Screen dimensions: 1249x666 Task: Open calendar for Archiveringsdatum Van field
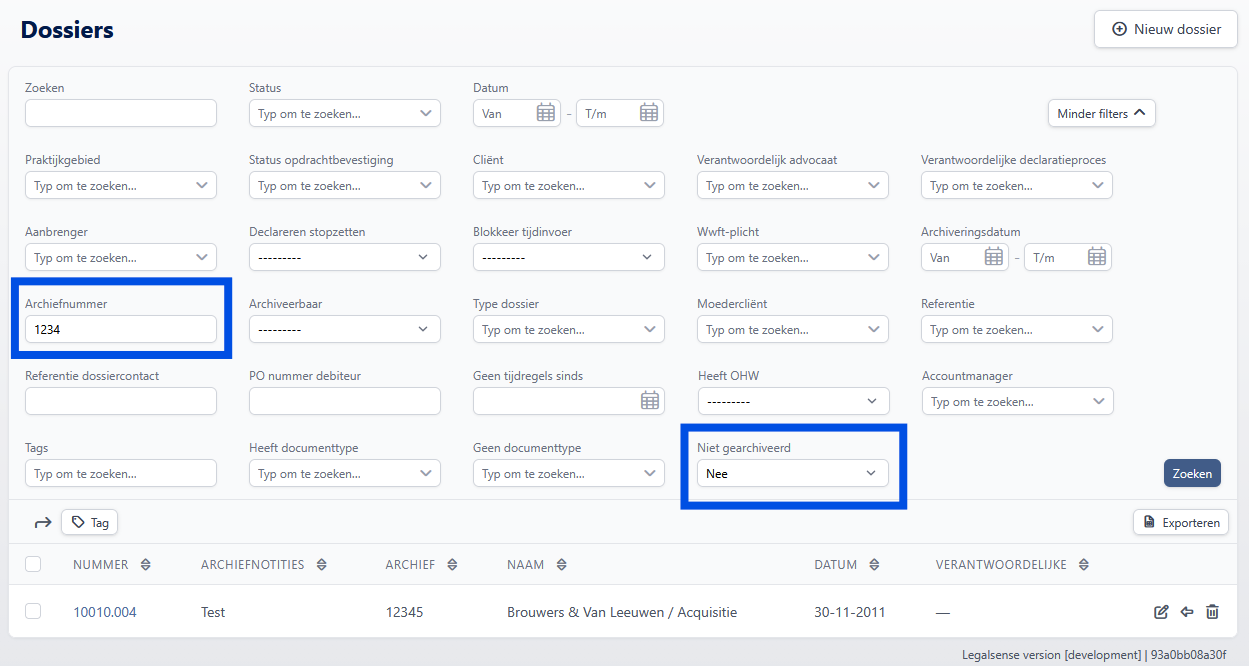(x=993, y=257)
